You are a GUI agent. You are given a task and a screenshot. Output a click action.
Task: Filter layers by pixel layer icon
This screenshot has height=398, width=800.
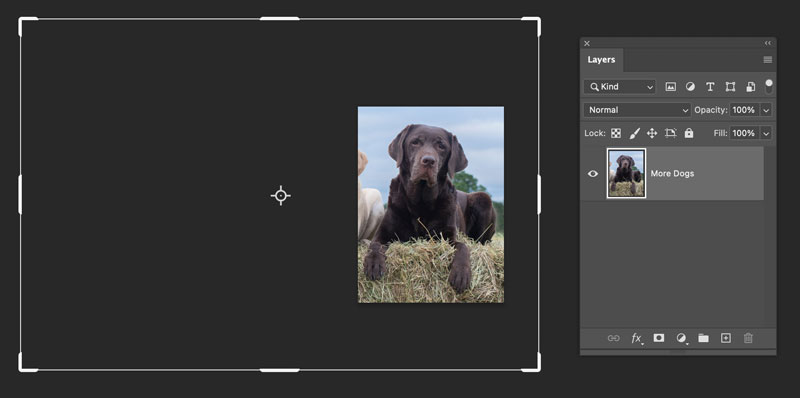[x=670, y=87]
